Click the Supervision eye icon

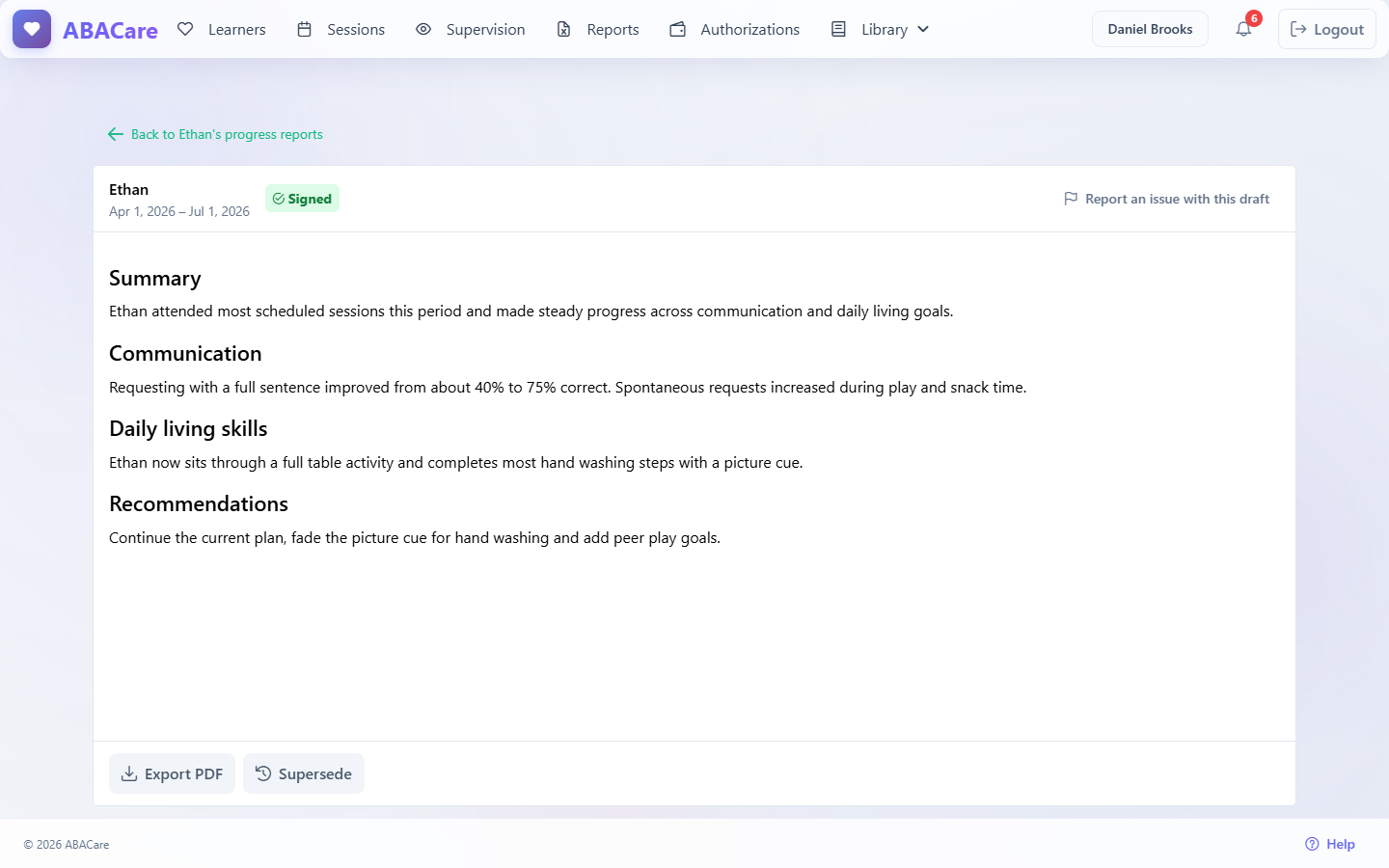click(423, 29)
